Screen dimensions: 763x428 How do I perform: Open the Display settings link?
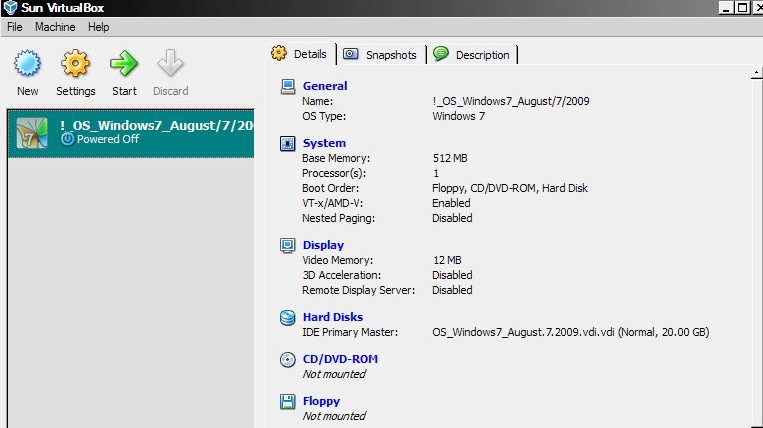pos(323,245)
